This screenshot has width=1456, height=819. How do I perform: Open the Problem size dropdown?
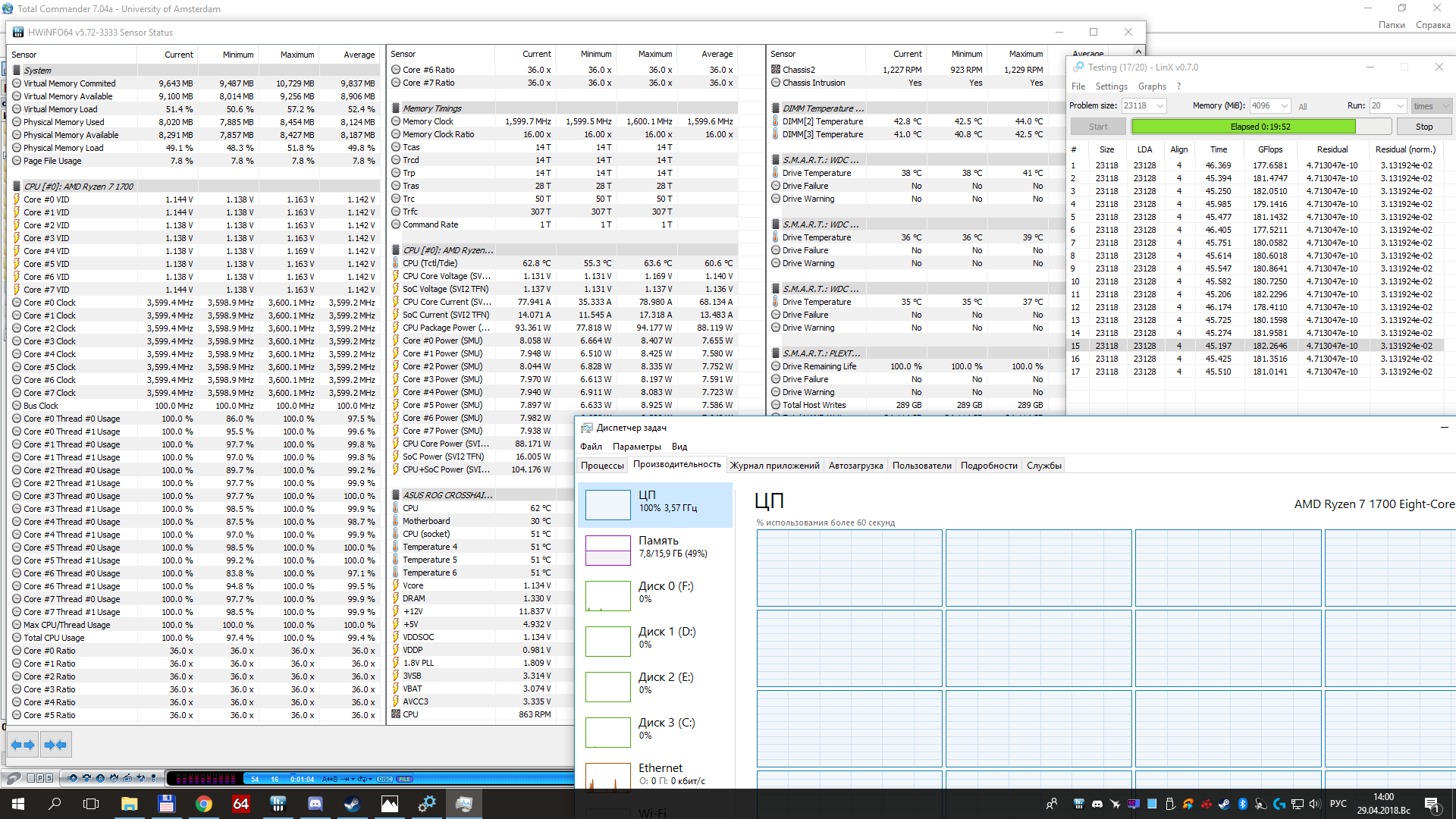pos(1160,106)
